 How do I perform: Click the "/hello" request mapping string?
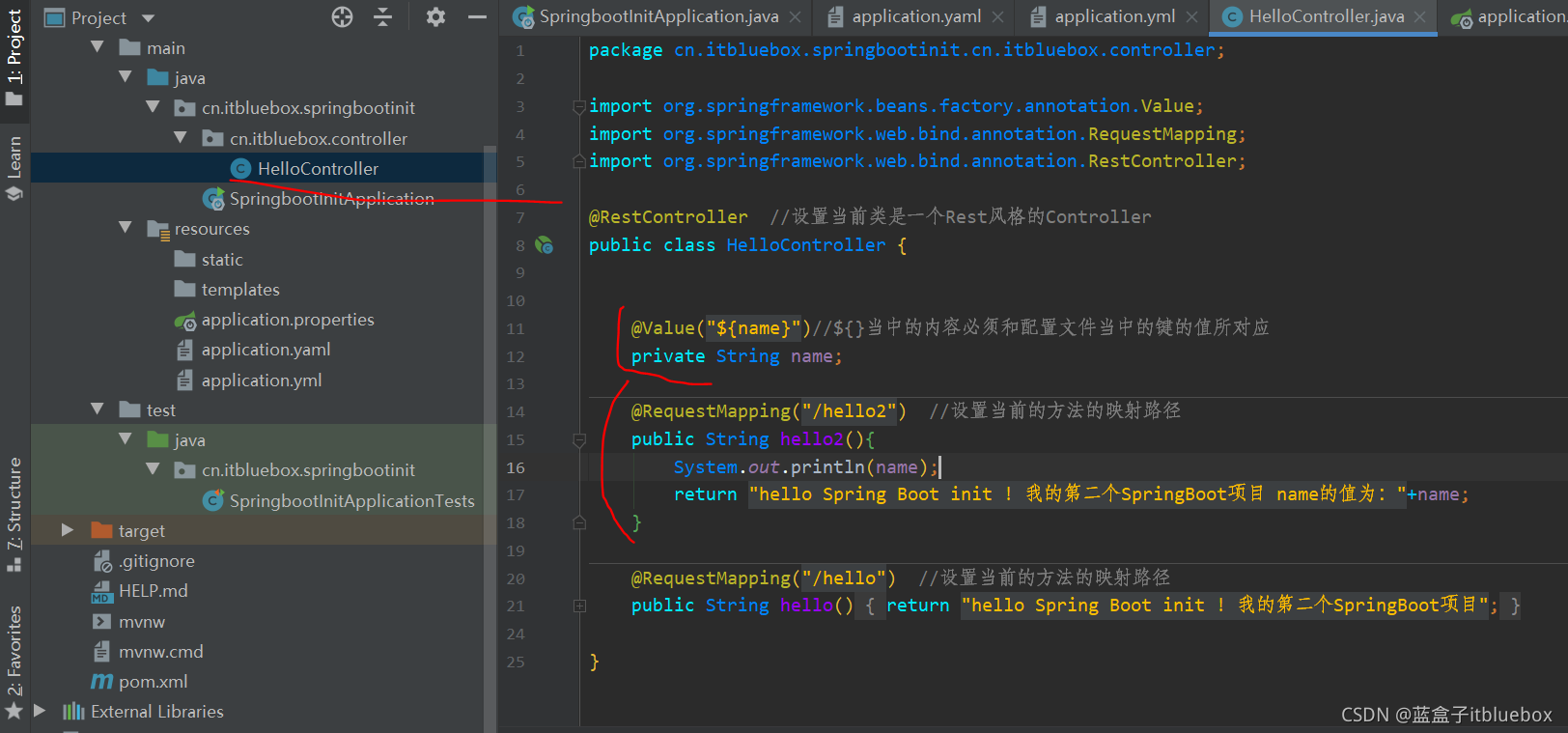(844, 578)
